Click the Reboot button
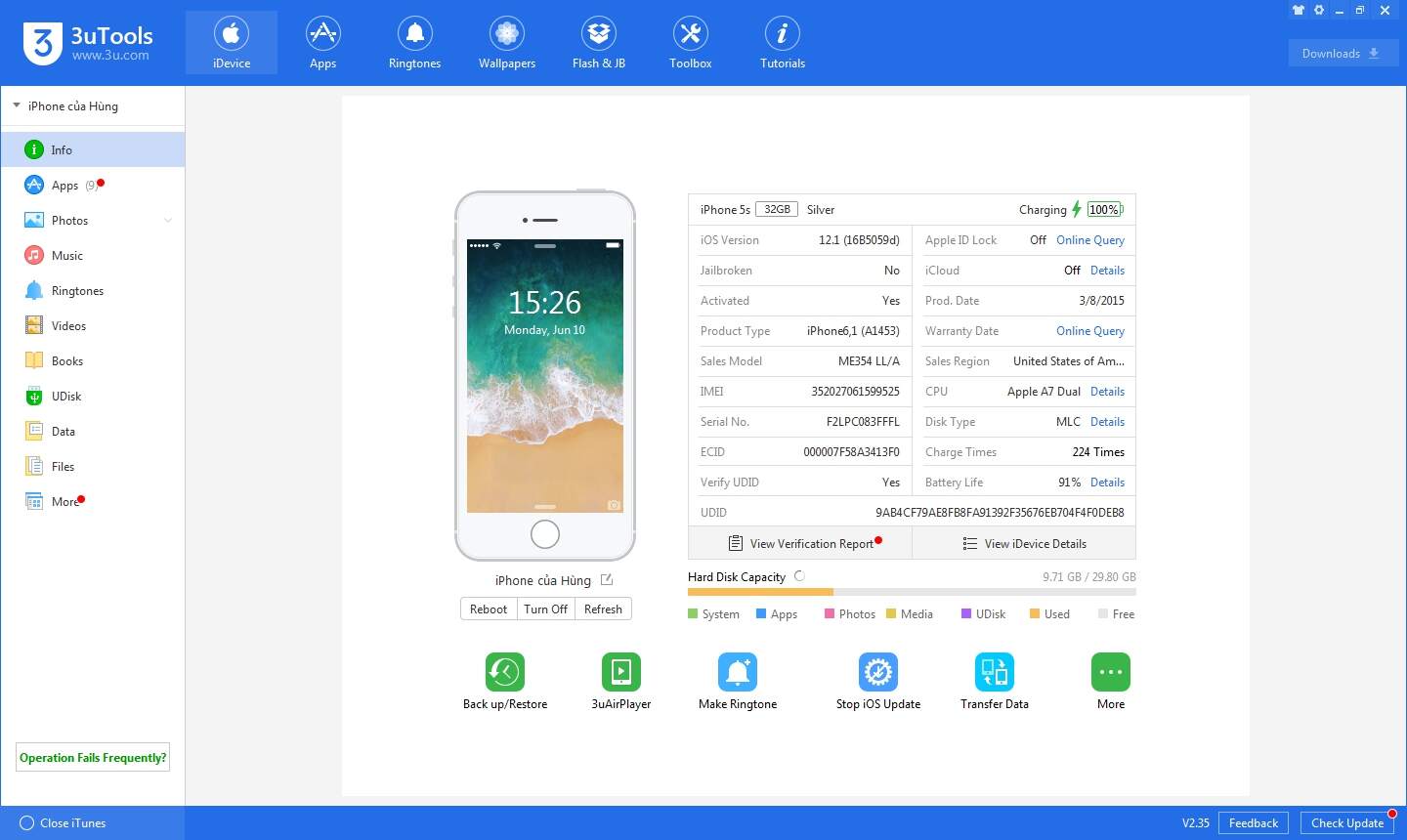 [489, 609]
